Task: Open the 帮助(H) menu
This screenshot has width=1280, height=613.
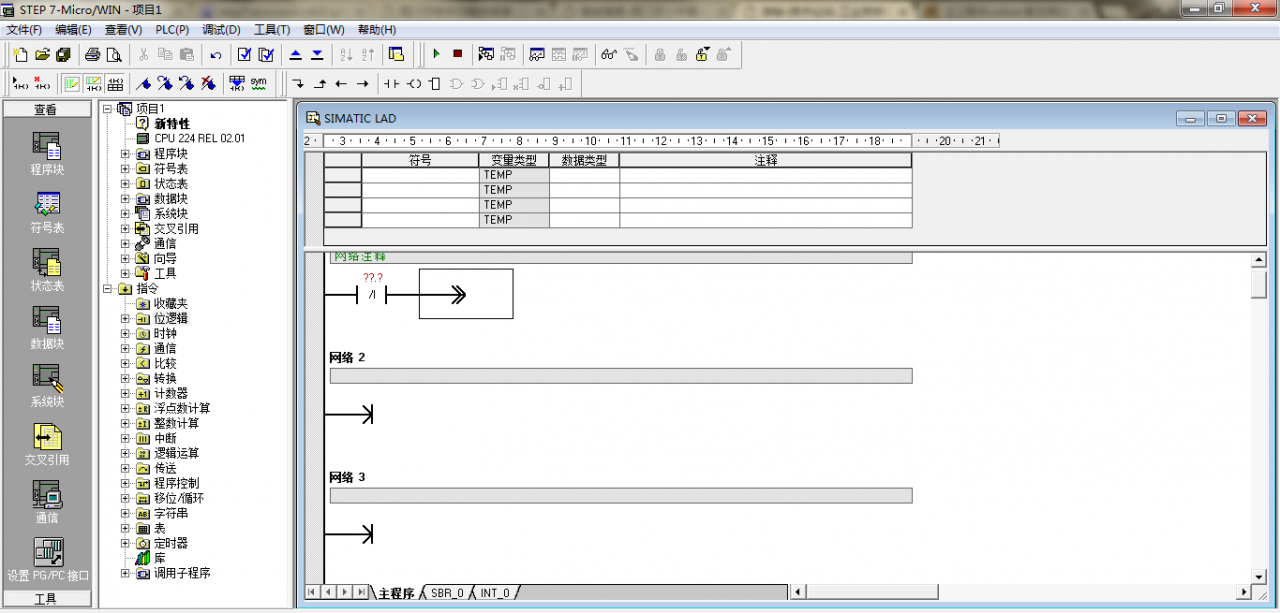Action: 376,30
